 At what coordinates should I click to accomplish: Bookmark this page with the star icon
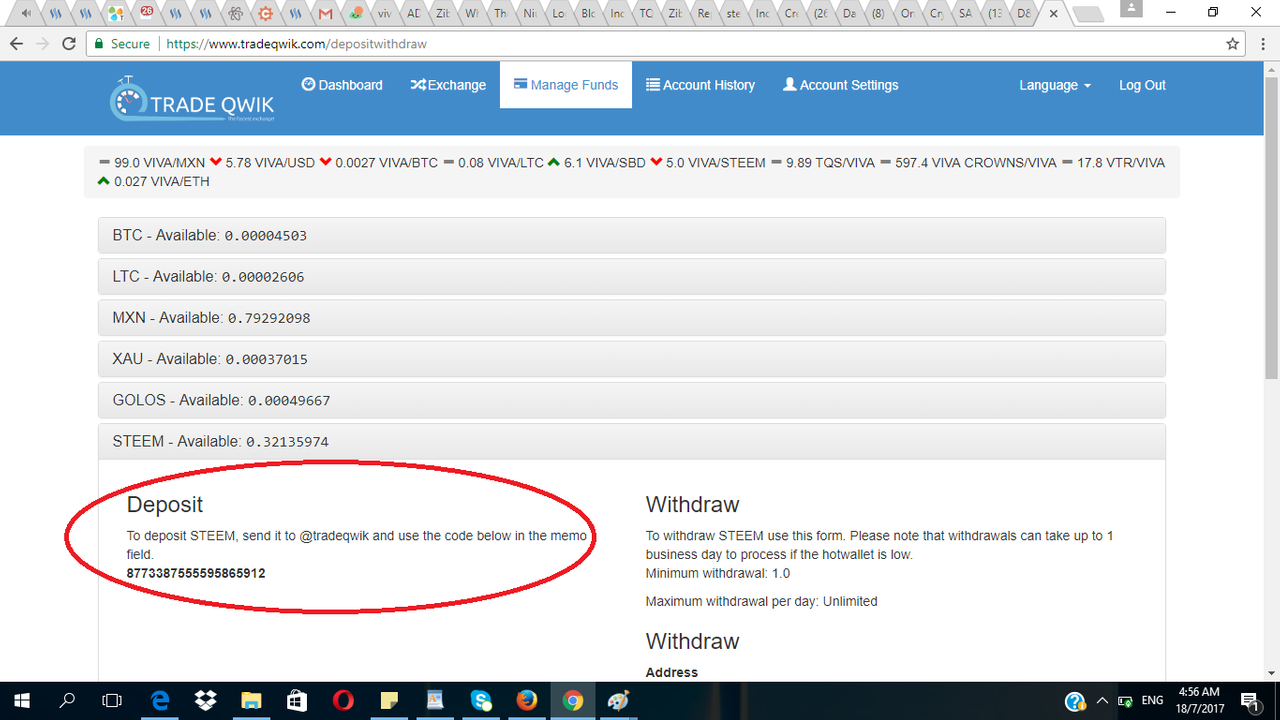coord(1233,44)
